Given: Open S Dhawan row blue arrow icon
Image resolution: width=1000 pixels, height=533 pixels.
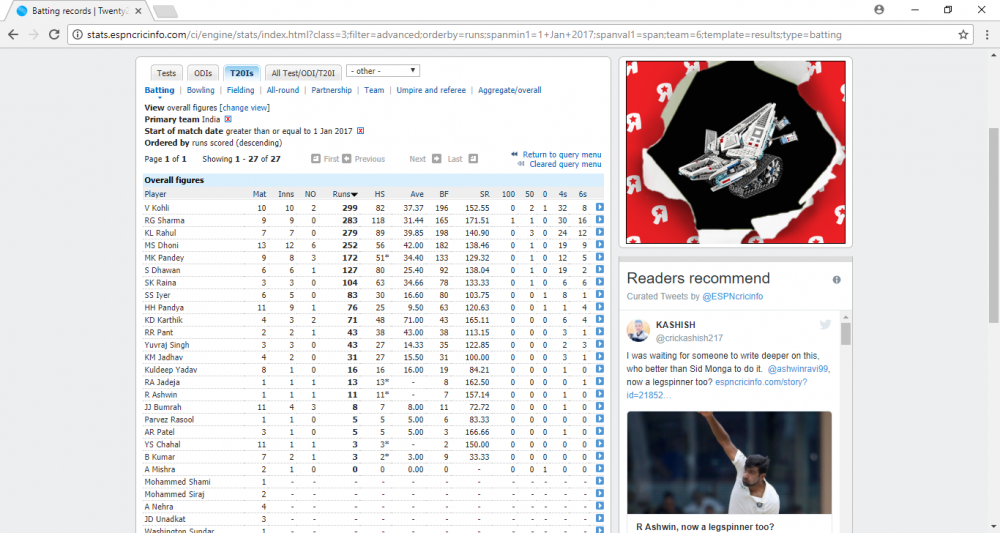Looking at the screenshot, I should (599, 270).
